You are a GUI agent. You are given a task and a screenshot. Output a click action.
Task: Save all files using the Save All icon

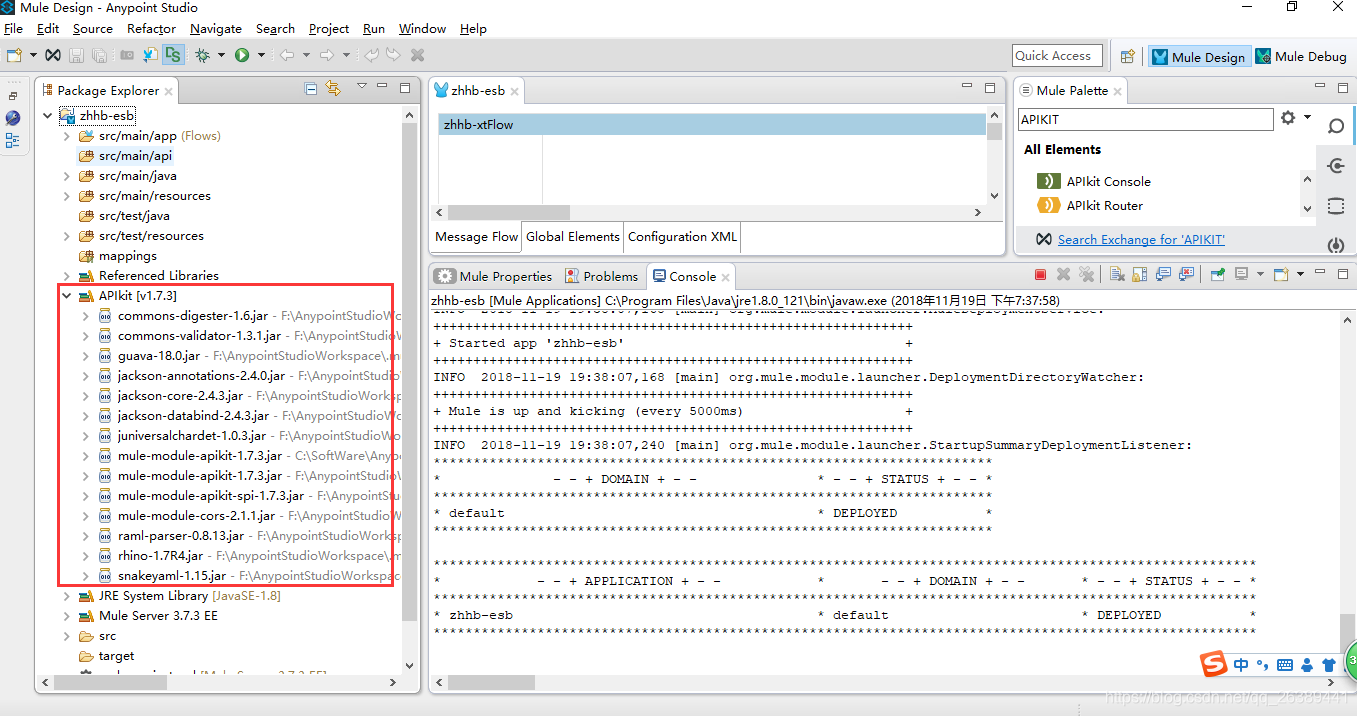click(x=98, y=55)
